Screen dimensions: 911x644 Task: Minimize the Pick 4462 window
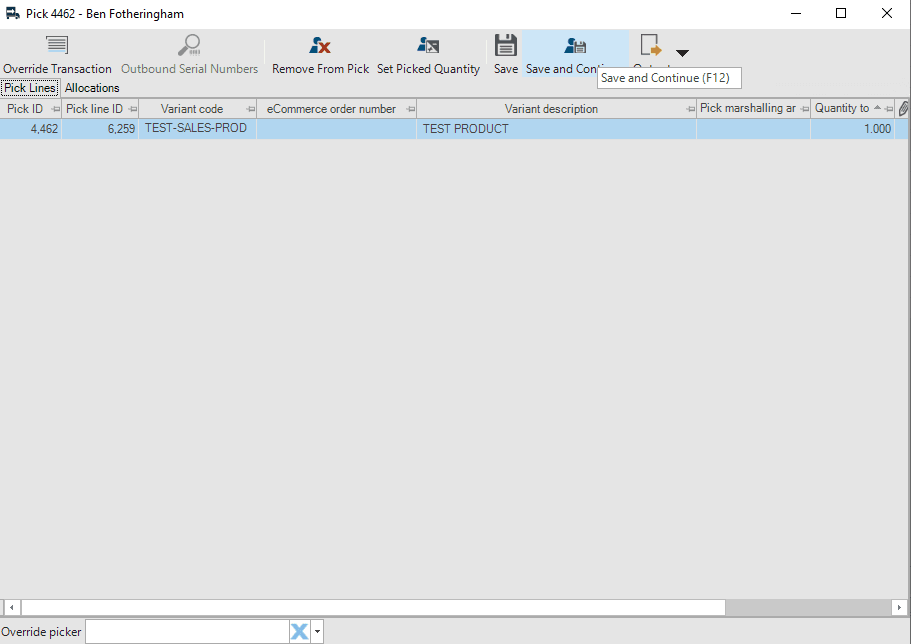pyautogui.click(x=796, y=13)
